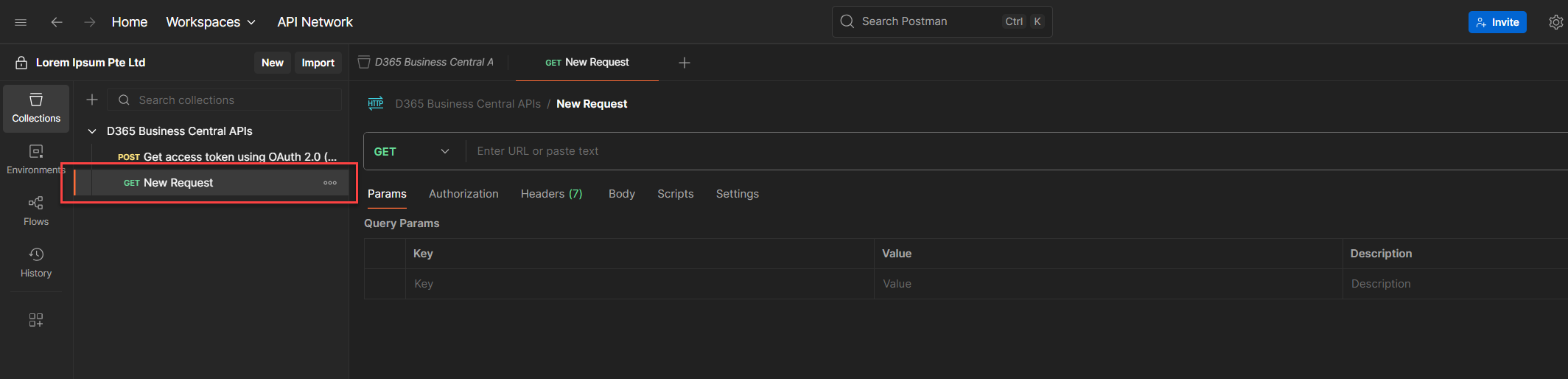Click the search icon in Search collections
Image resolution: width=1568 pixels, height=379 pixels.
(x=124, y=100)
